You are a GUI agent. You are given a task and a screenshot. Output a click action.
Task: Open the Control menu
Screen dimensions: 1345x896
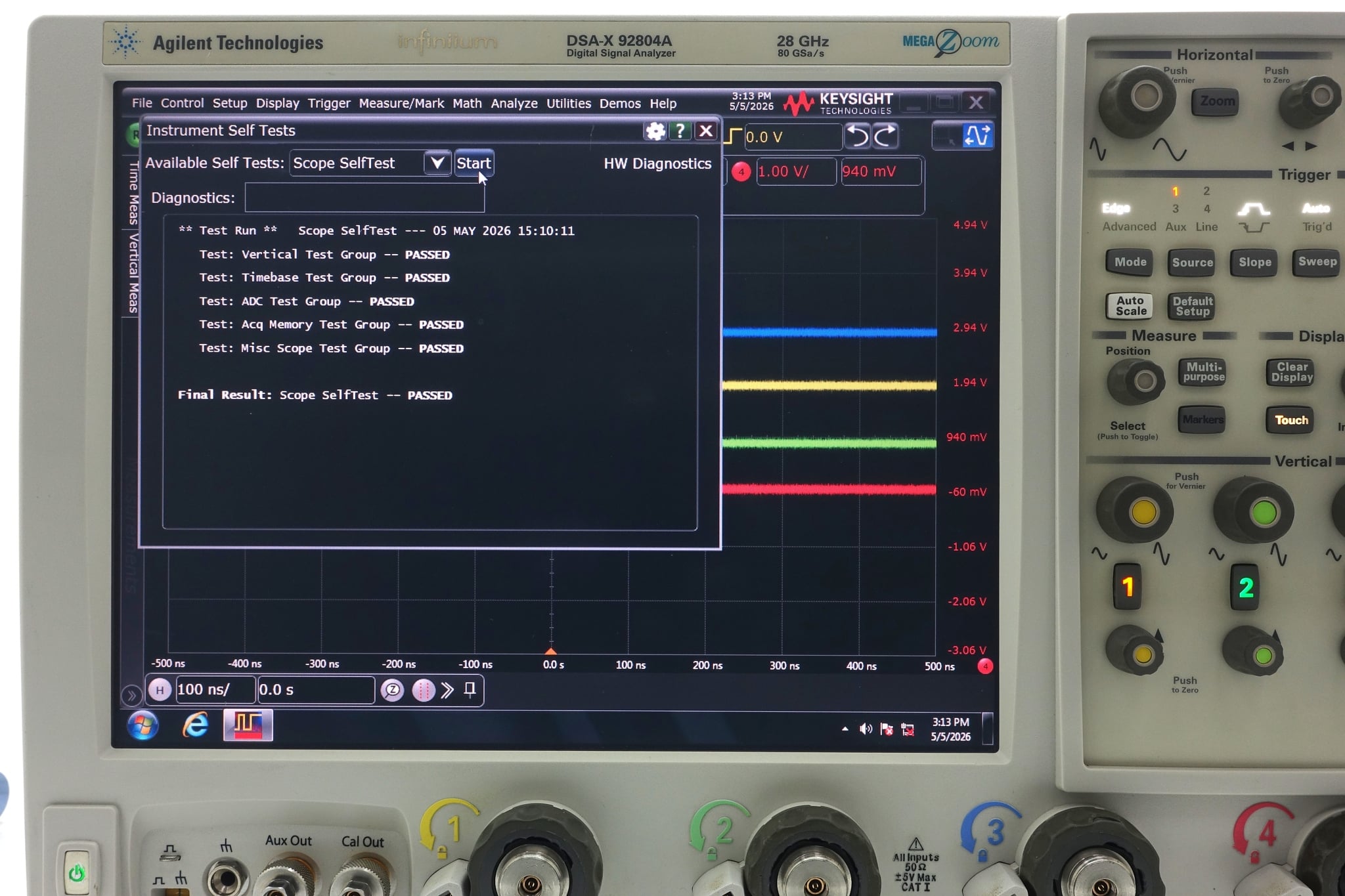[182, 103]
